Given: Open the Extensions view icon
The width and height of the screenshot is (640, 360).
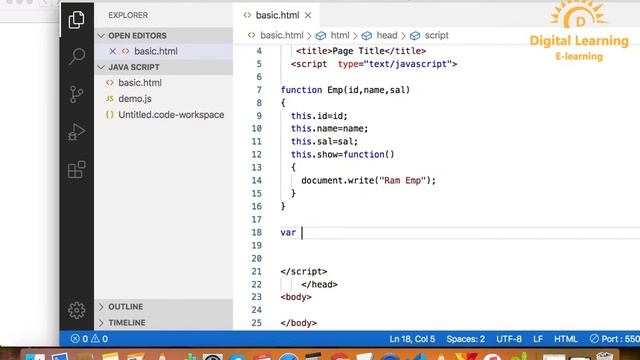Looking at the screenshot, I should pos(76,169).
